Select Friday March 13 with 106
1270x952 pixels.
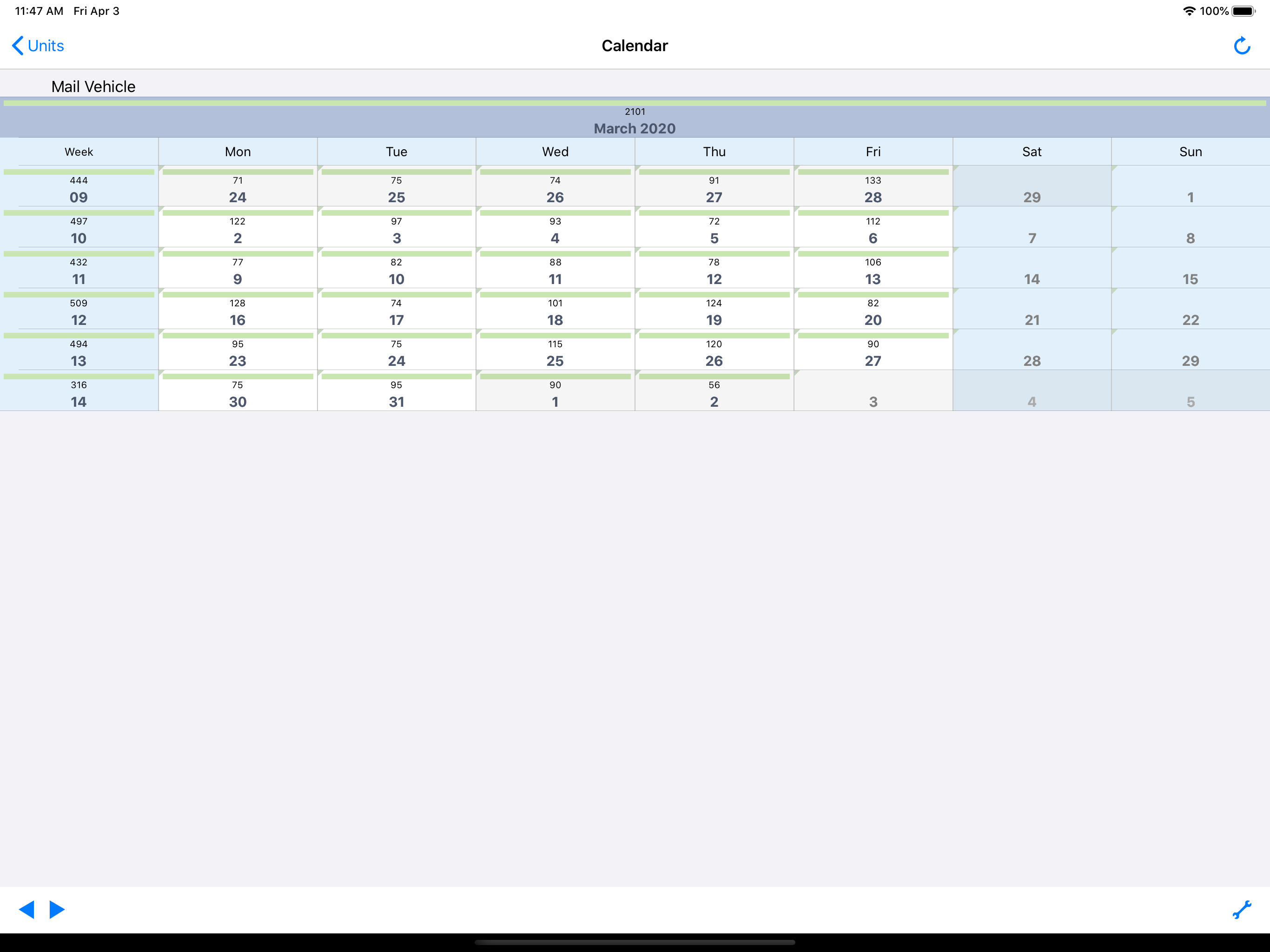(x=873, y=268)
